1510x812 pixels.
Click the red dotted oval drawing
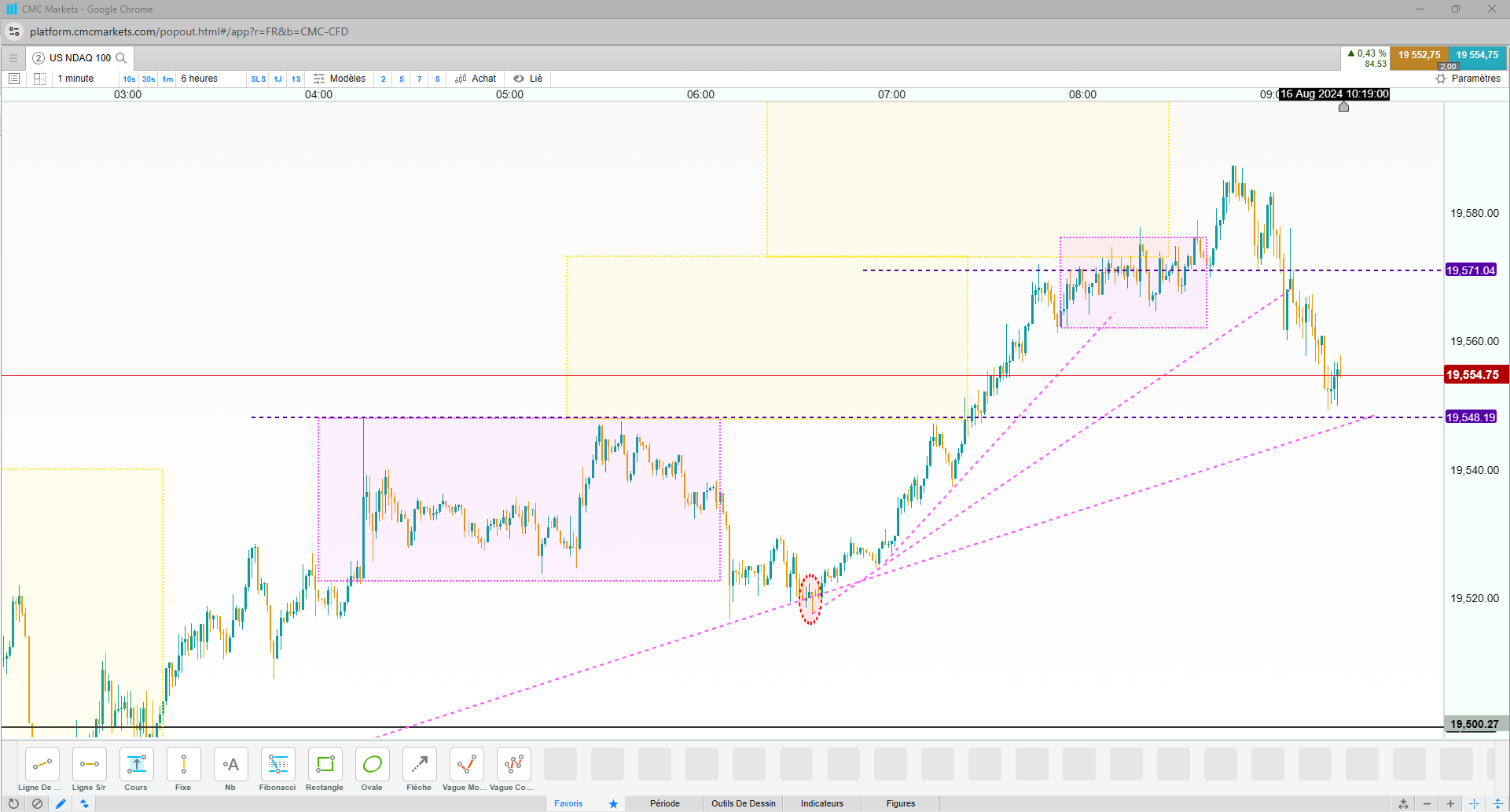[x=810, y=599]
